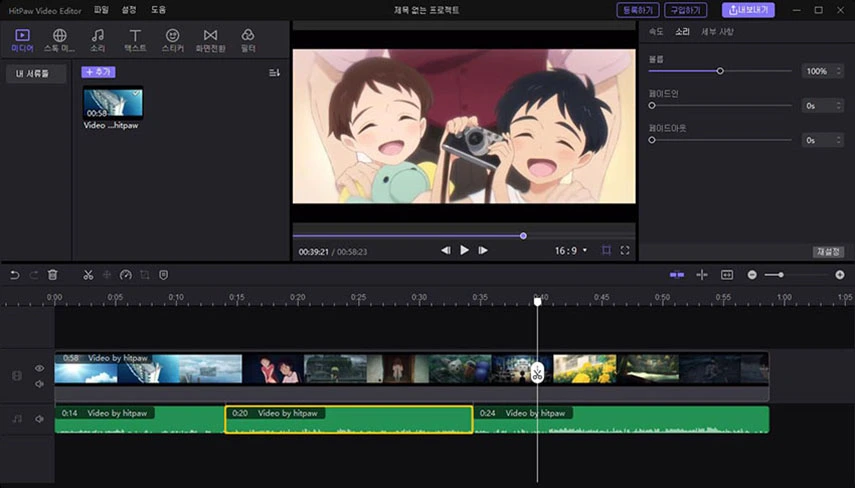Click the fade-out slider handle
The height and width of the screenshot is (488, 855).
tap(652, 140)
